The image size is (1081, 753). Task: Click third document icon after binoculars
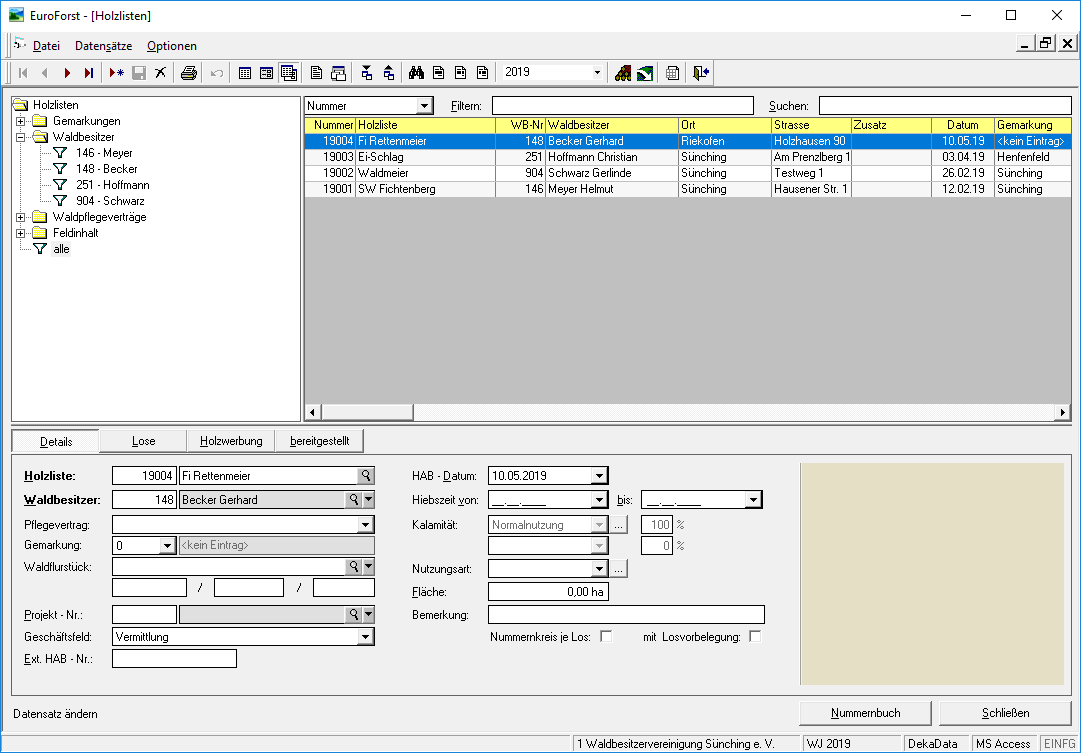point(483,72)
